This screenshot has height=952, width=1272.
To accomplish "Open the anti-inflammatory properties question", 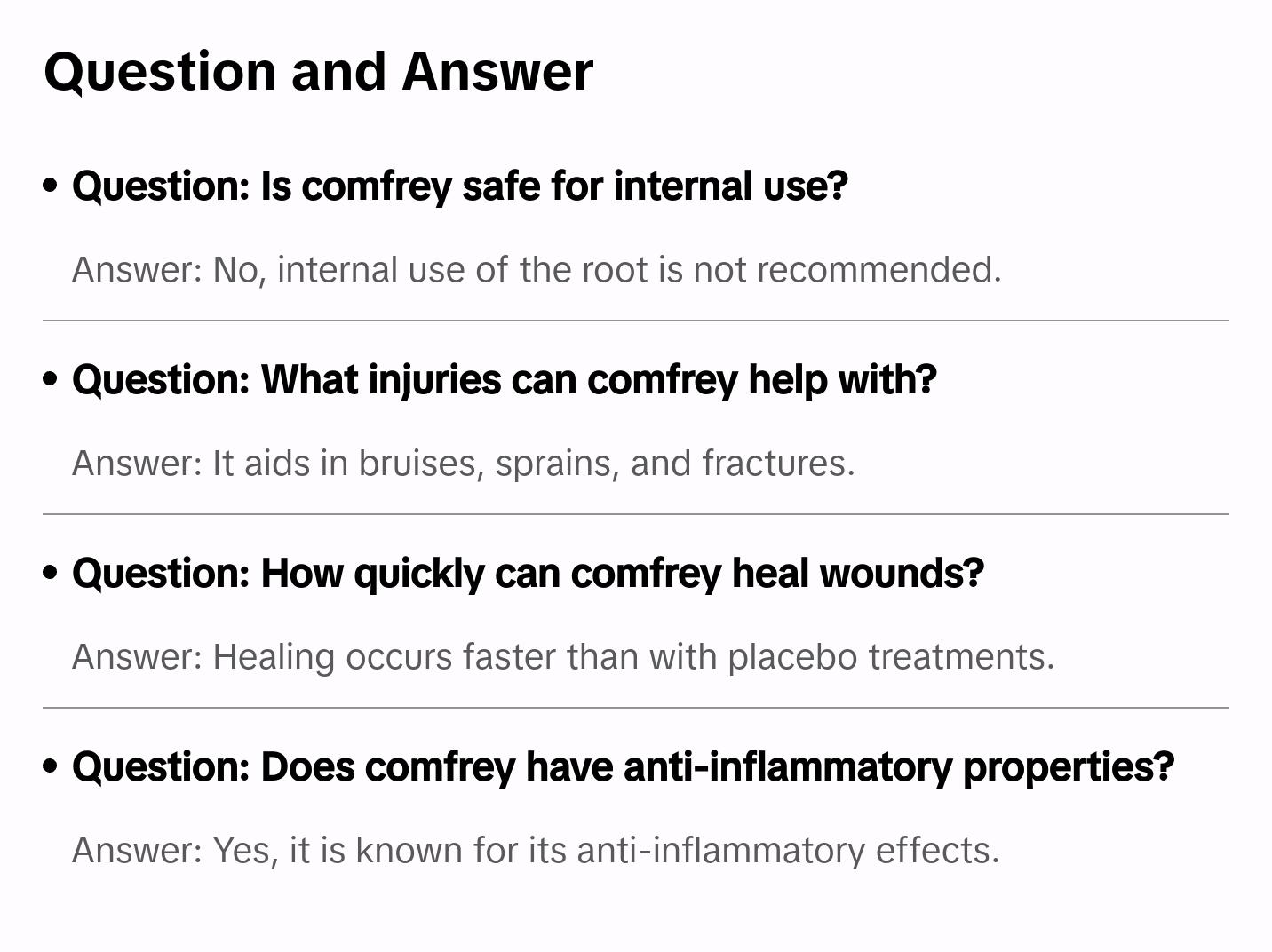I will 623,767.
